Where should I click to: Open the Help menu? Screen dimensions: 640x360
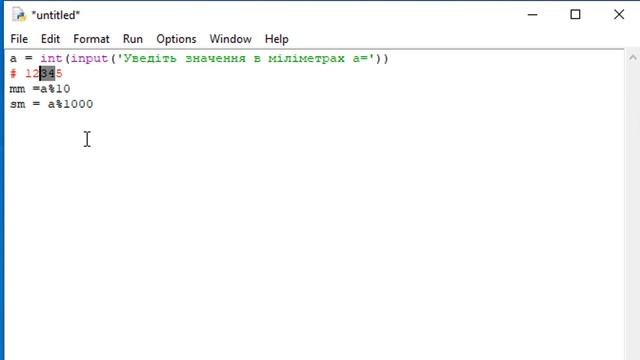(277, 39)
